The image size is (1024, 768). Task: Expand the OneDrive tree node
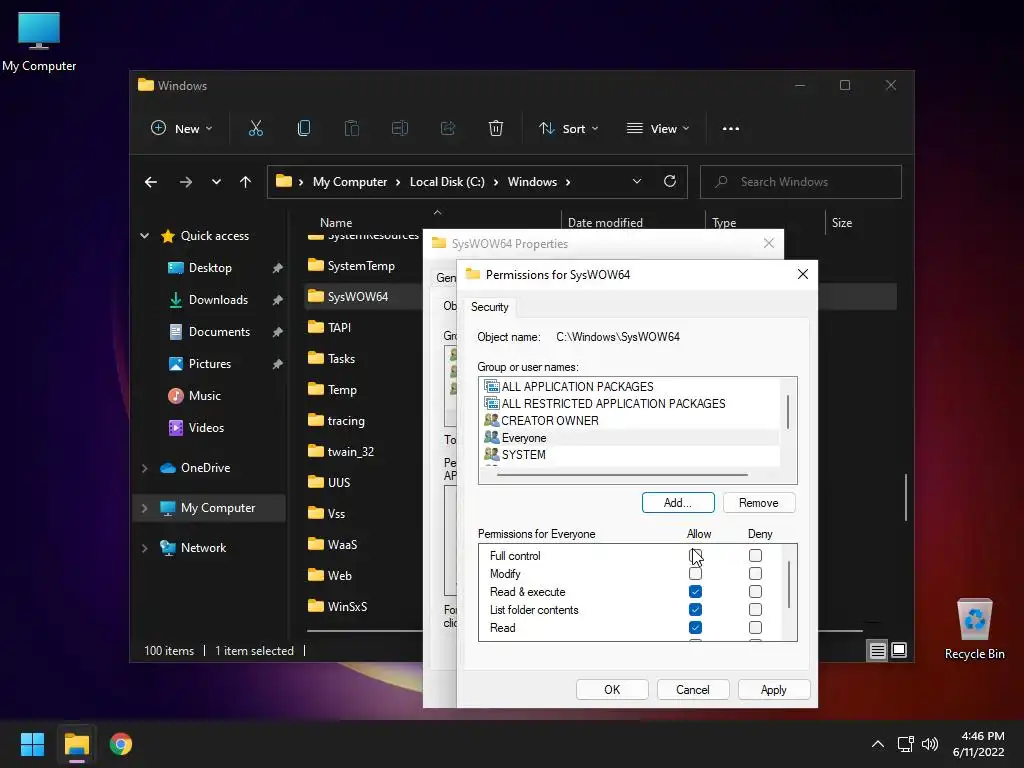(x=144, y=468)
